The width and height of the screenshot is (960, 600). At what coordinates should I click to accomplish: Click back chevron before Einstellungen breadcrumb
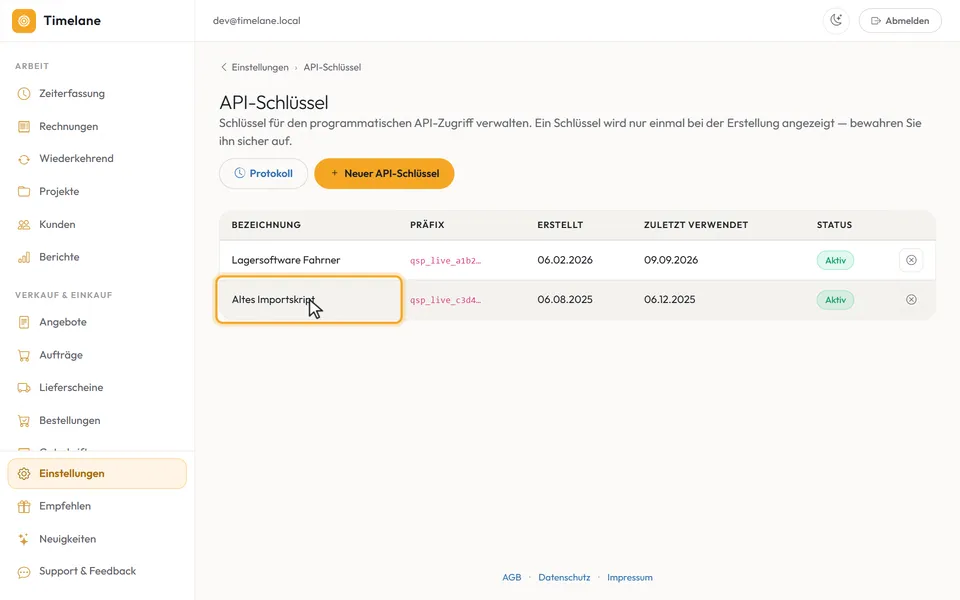(223, 67)
